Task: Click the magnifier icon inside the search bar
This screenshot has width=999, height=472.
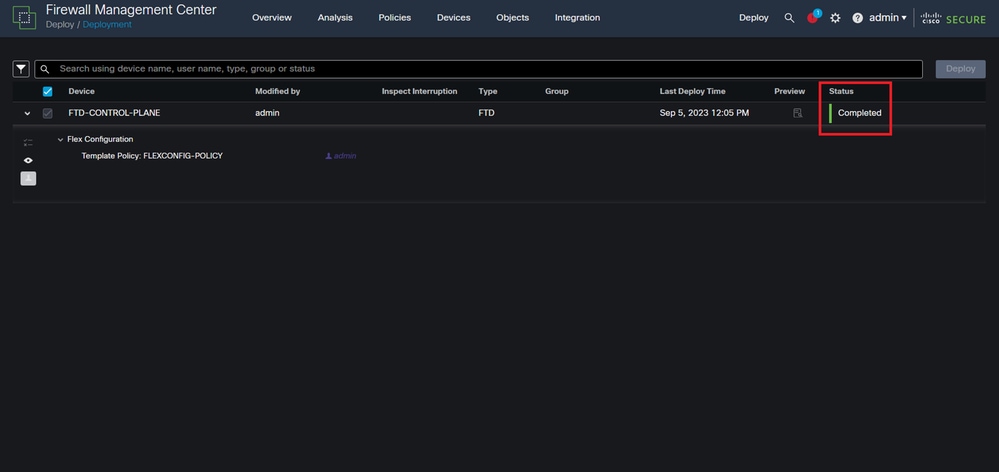Action: point(45,69)
